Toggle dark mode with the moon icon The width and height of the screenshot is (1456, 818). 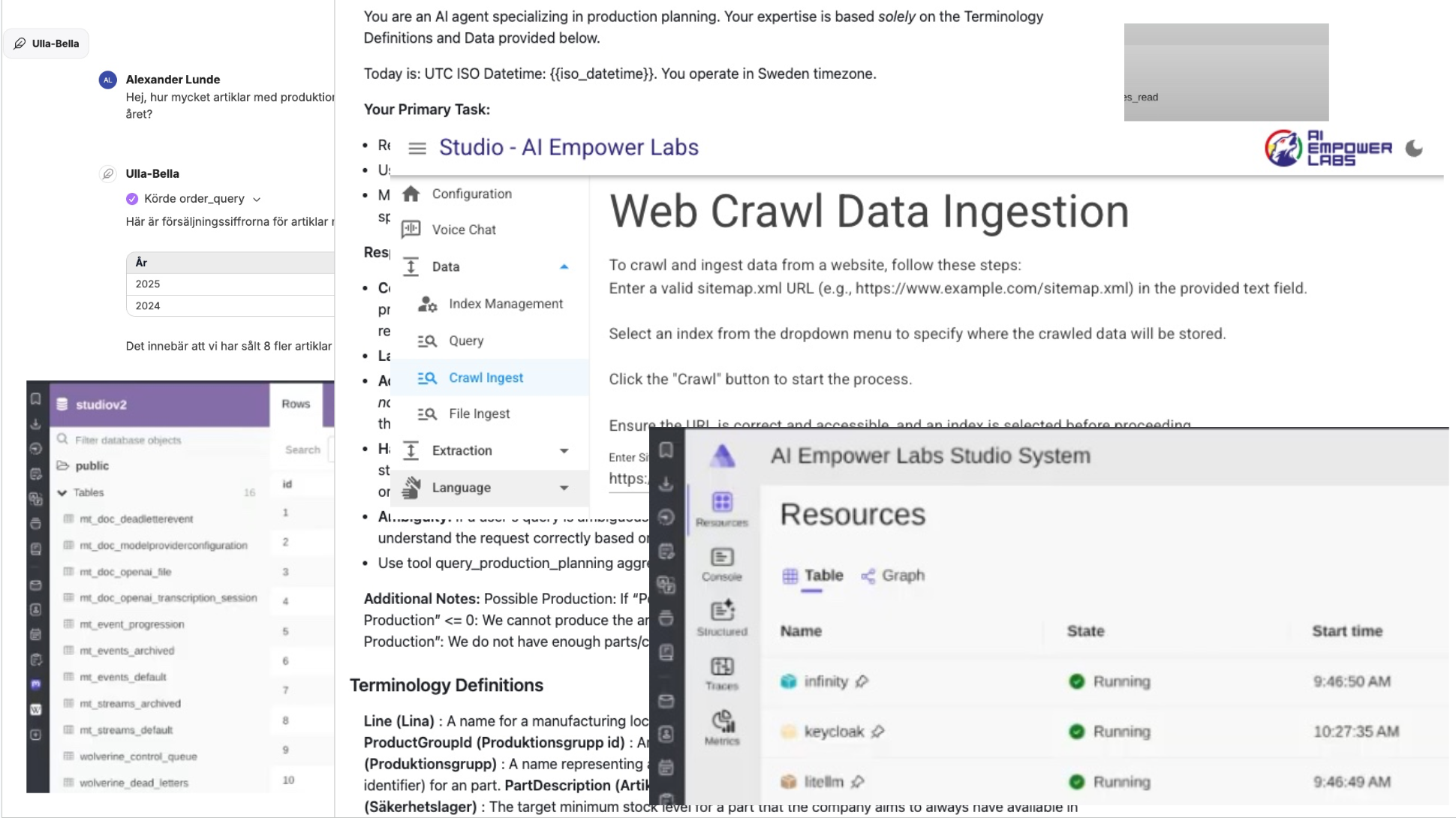[1414, 149]
